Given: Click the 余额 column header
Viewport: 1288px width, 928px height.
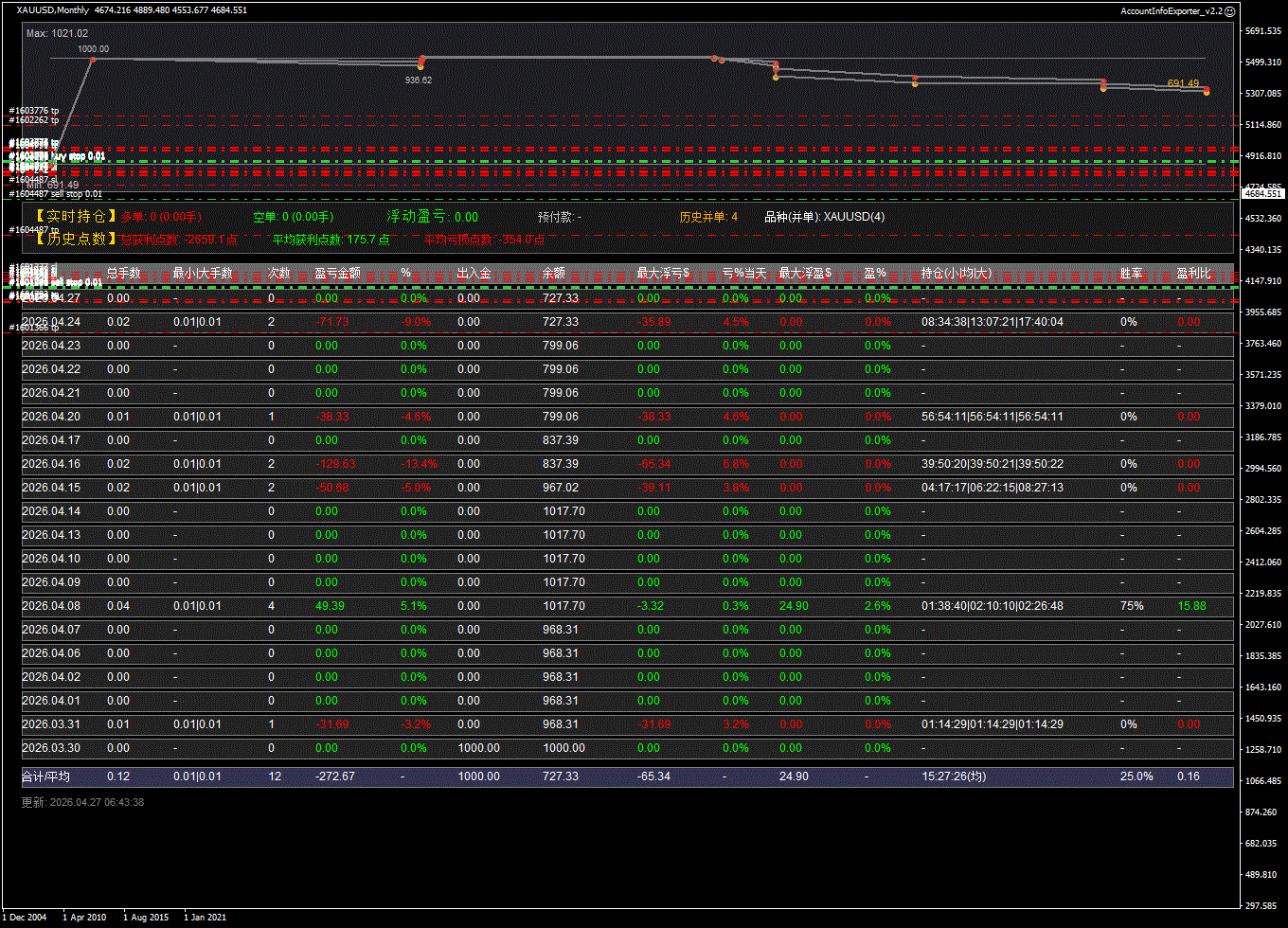Looking at the screenshot, I should (x=553, y=273).
